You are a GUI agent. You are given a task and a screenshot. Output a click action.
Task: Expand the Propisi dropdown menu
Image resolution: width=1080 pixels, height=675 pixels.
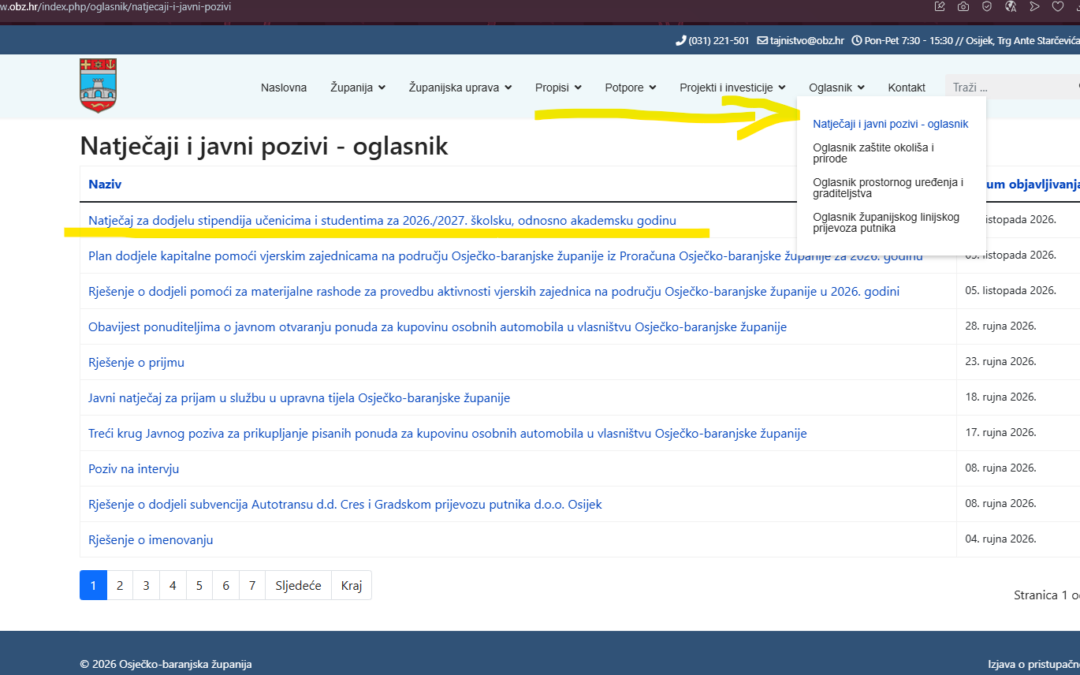pos(558,87)
